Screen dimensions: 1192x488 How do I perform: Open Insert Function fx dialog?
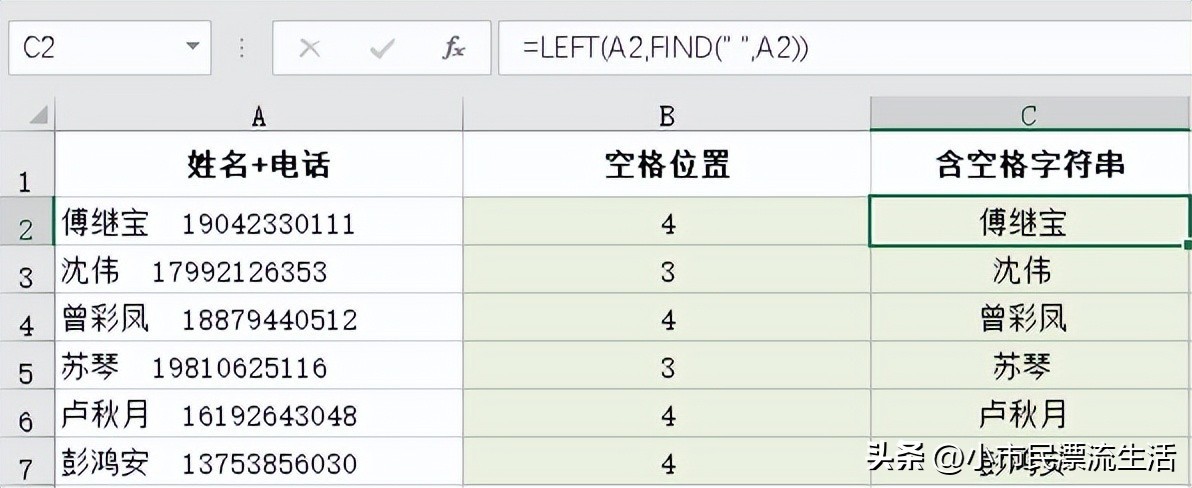453,48
